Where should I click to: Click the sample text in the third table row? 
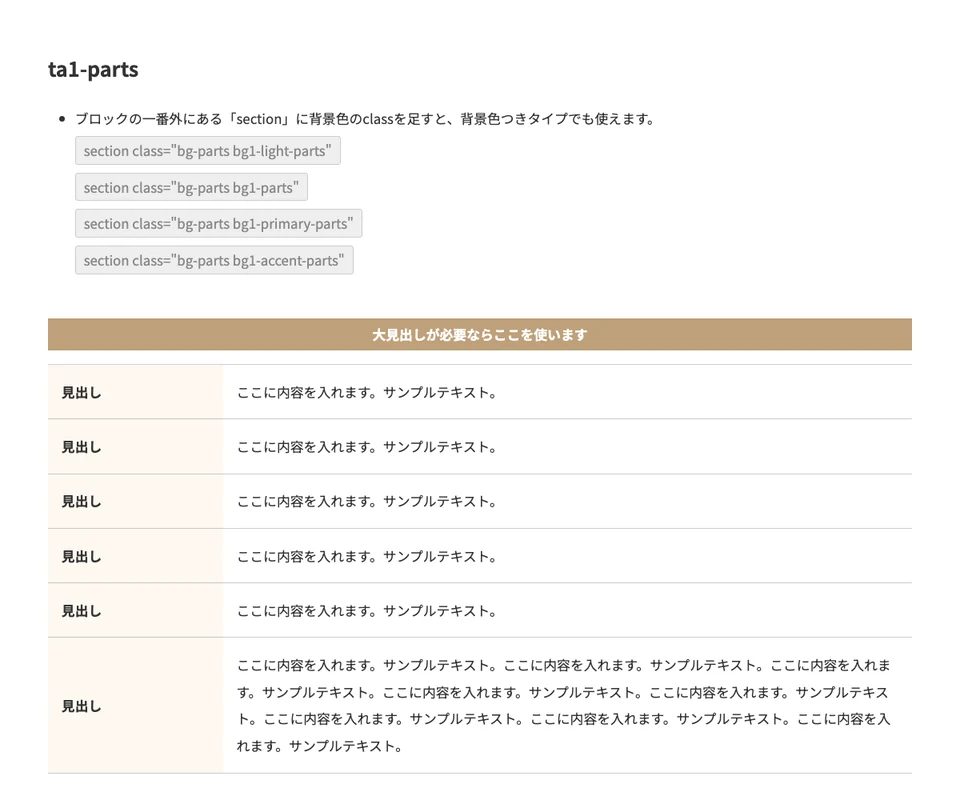[367, 502]
